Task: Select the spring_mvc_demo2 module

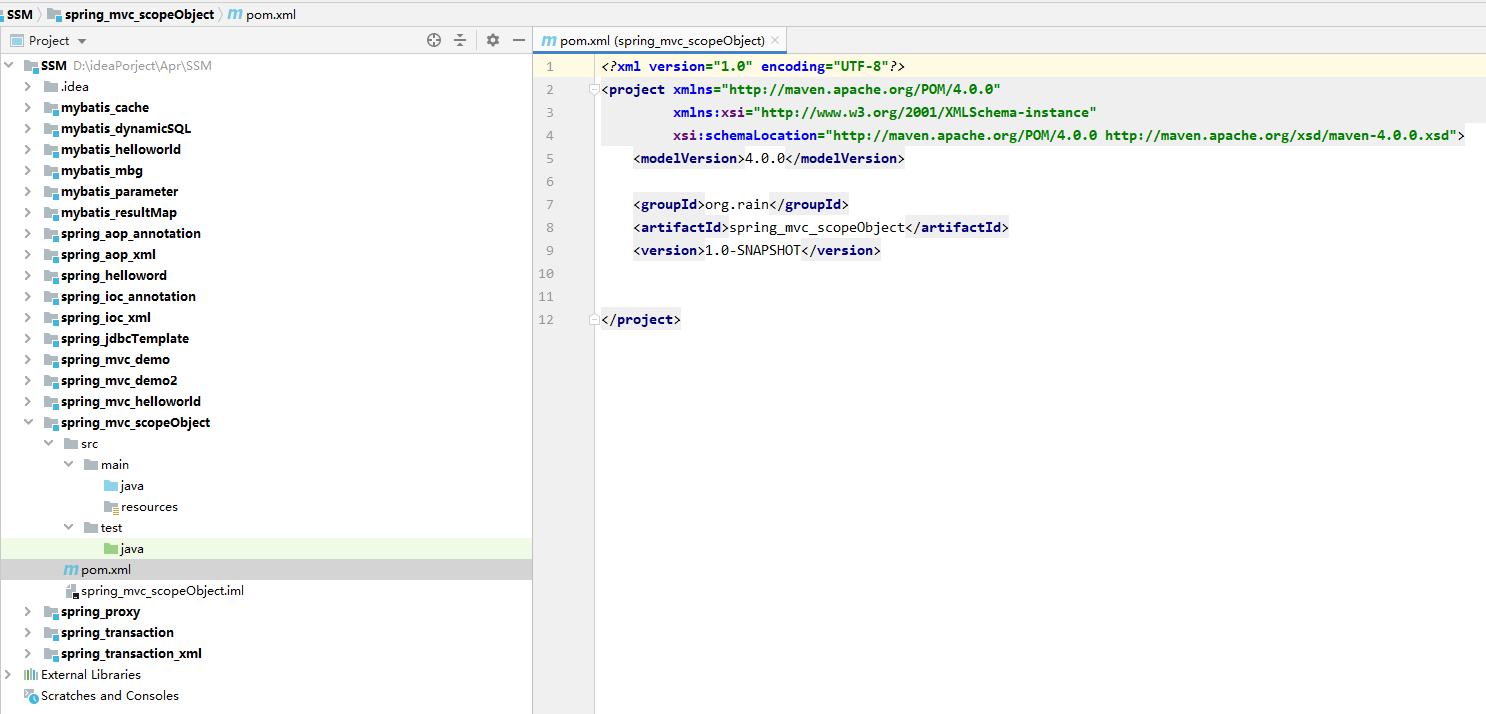Action: [119, 381]
